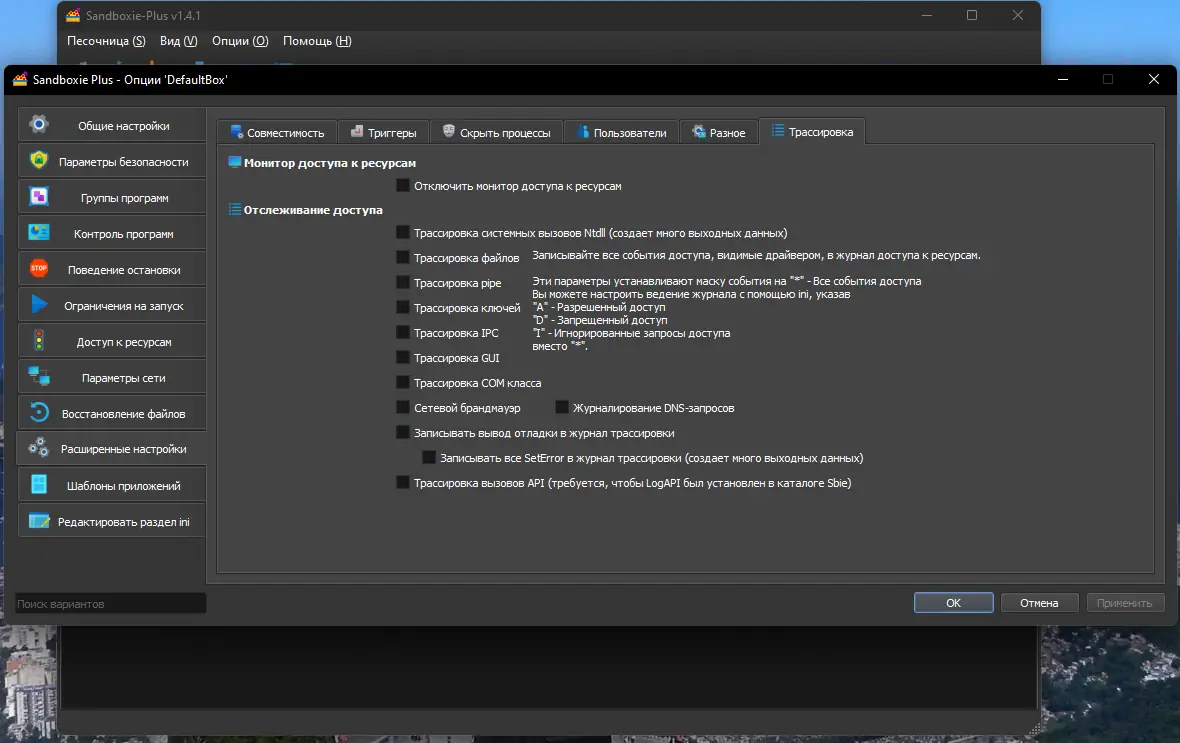This screenshot has width=1180, height=743.
Task: Click the Отслеживание доступа heading
Action: click(313, 210)
